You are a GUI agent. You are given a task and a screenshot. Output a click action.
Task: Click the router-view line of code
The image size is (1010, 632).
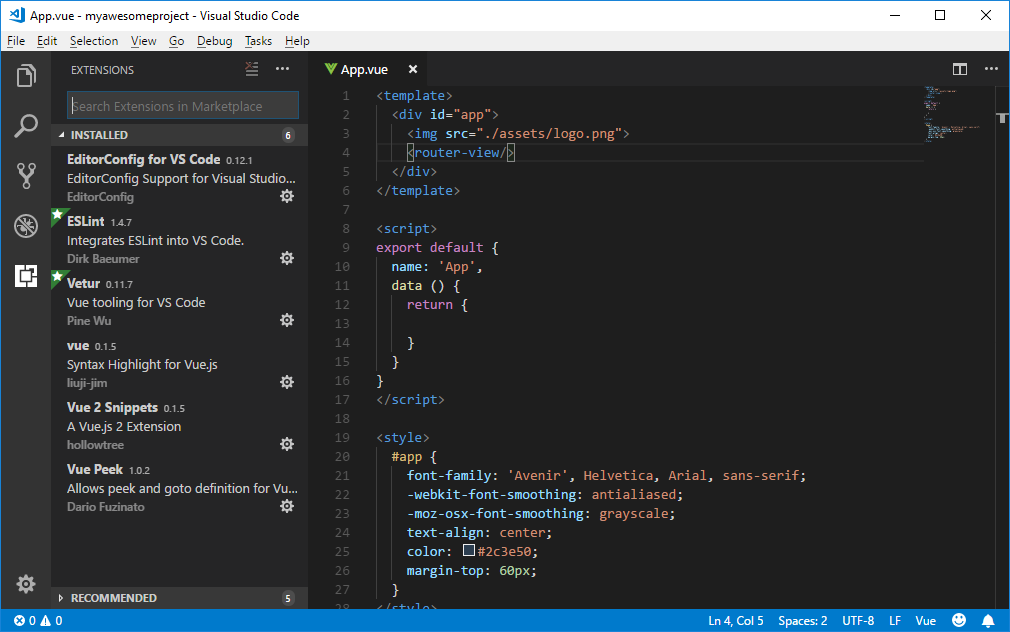pos(461,153)
